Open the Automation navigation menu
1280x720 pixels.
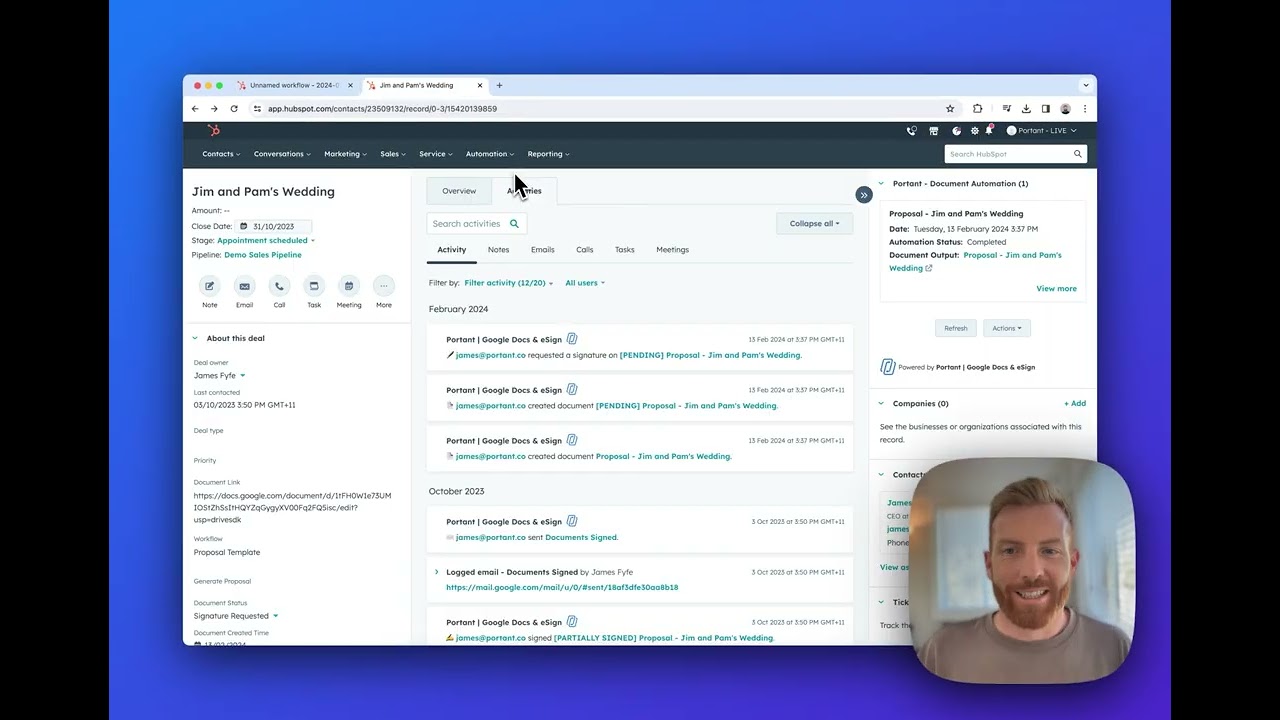(x=490, y=154)
